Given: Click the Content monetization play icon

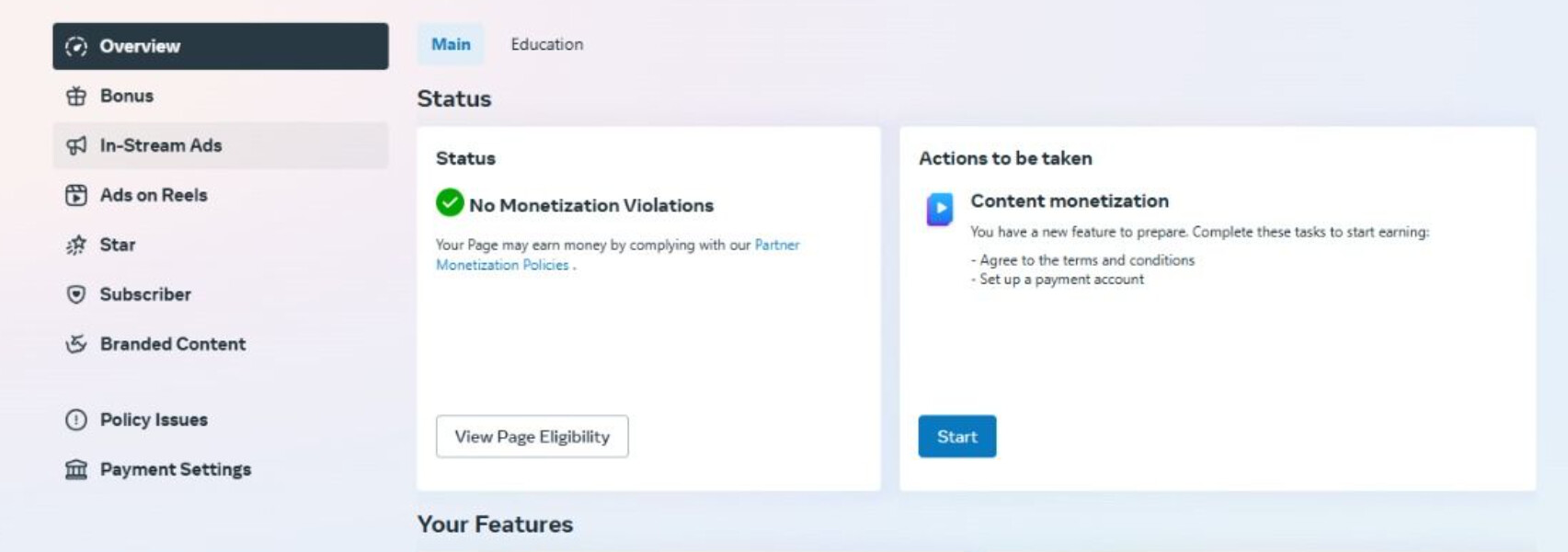Looking at the screenshot, I should [939, 209].
